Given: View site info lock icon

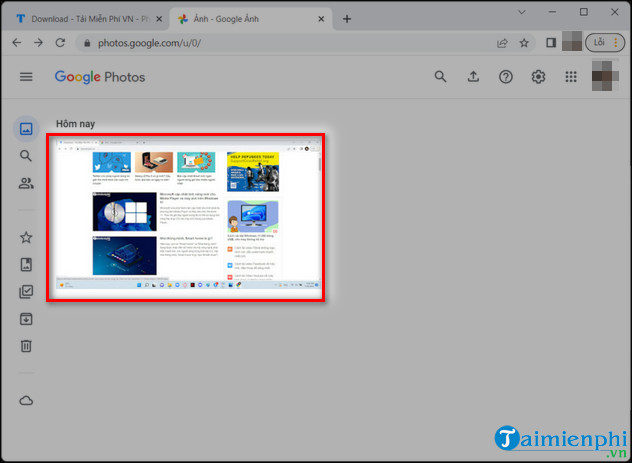Looking at the screenshot, I should pos(87,43).
